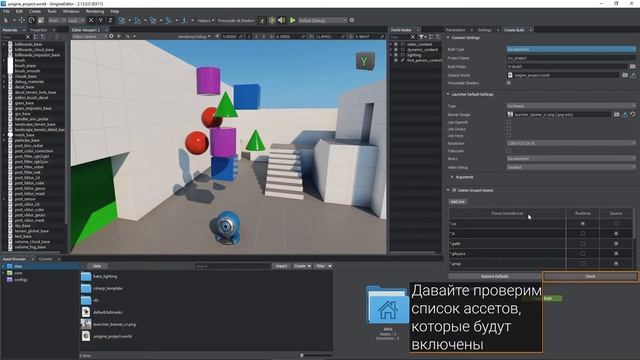The image size is (640, 360).
Task: Open the run settings gear next to Default Debug
Action: [352, 20]
